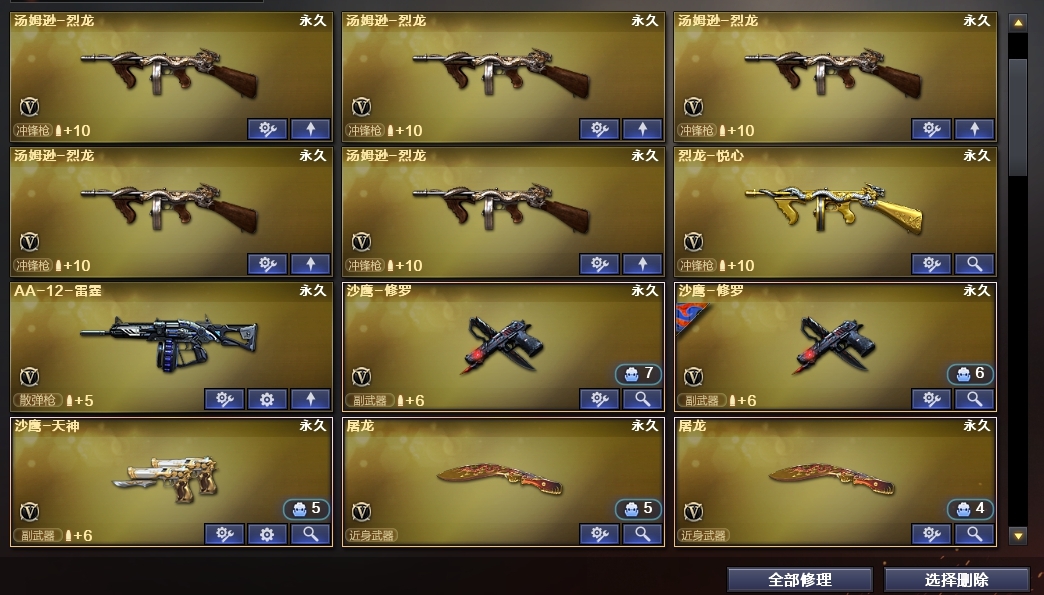
Task: Click scrollbar down arrow
Action: click(1018, 535)
